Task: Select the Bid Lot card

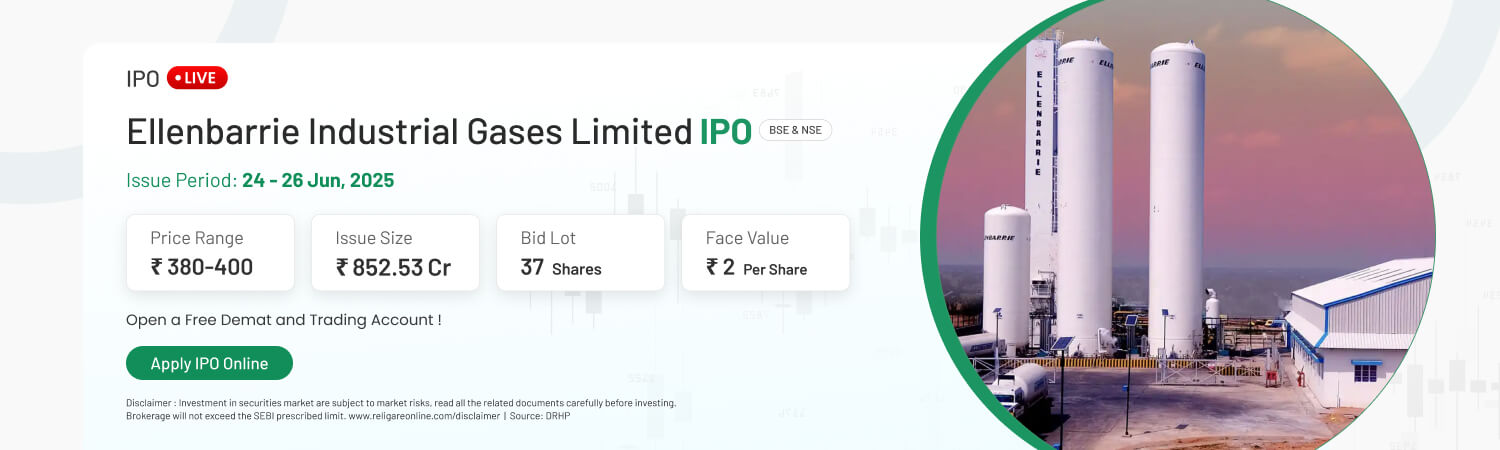Action: pos(580,252)
